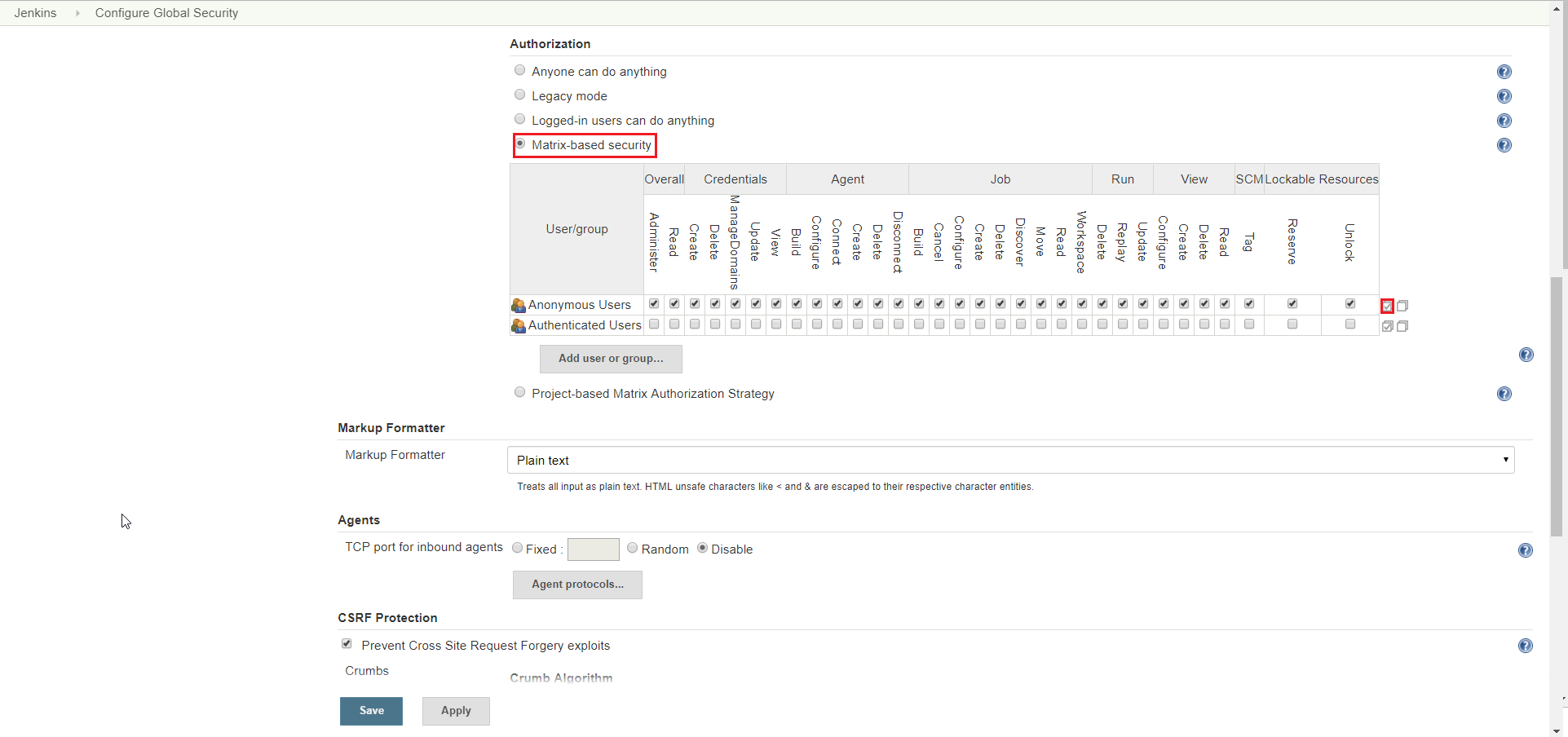1568x737 pixels.
Task: Click unselect-all icon for Anonymous Users row
Action: 1402,306
